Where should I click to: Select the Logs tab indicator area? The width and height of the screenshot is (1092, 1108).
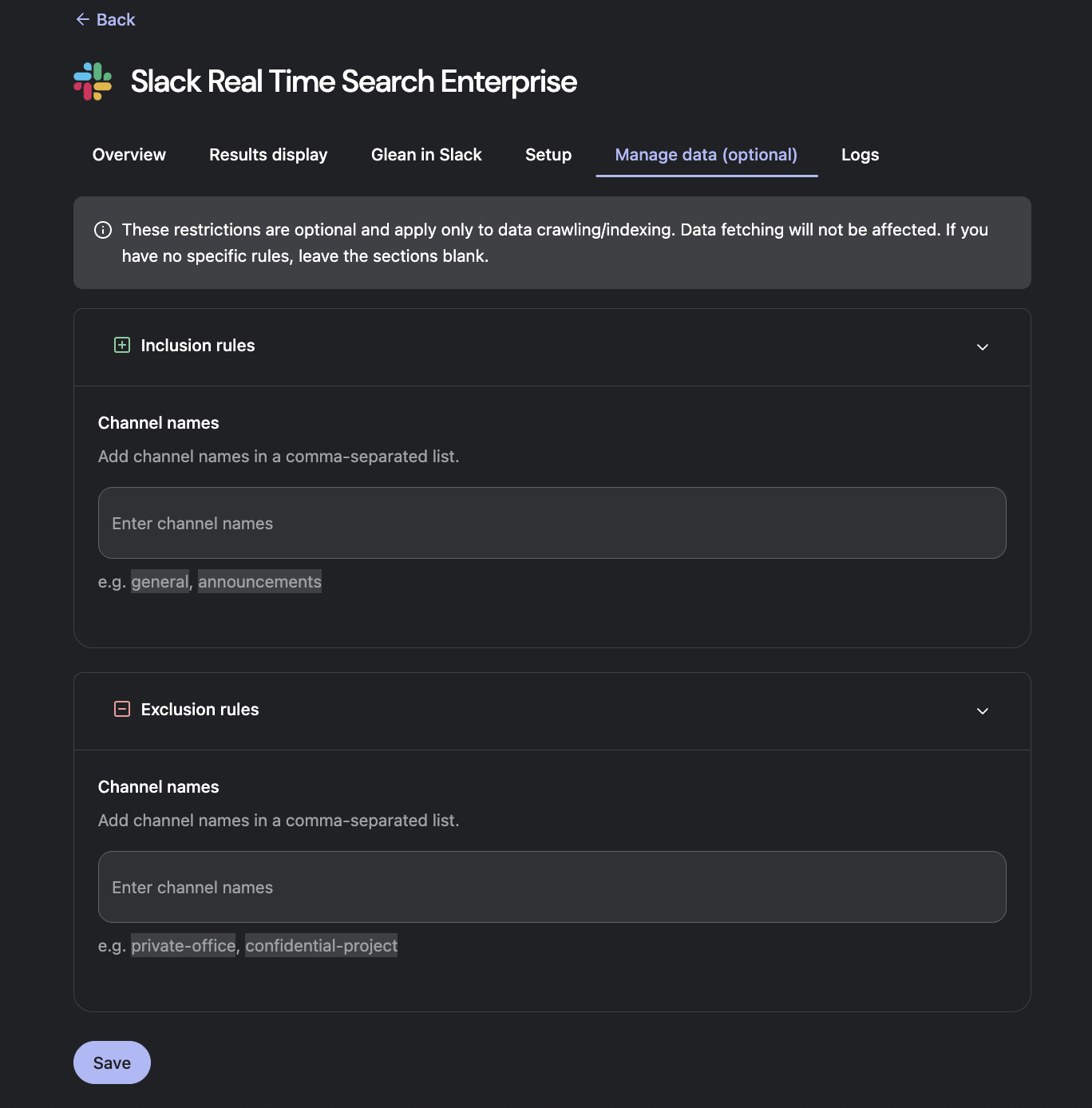click(859, 154)
